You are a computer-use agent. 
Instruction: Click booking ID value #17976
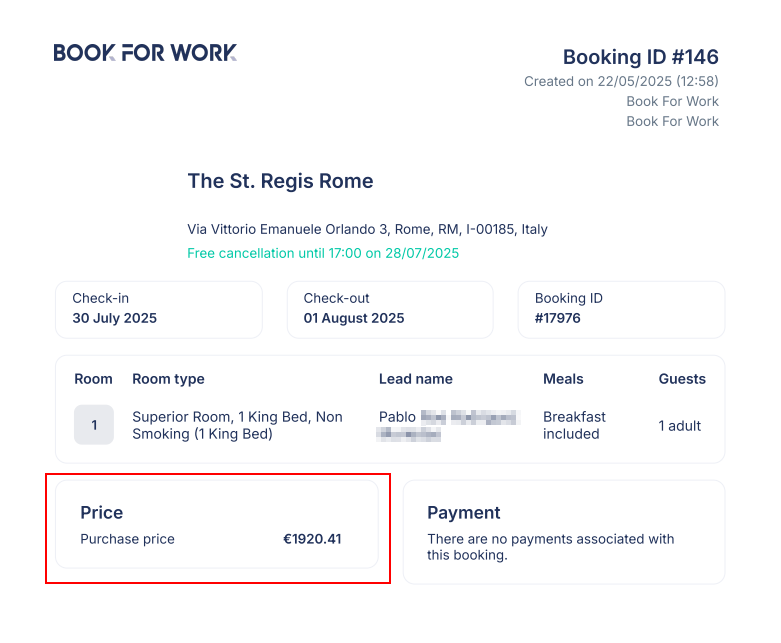click(557, 318)
